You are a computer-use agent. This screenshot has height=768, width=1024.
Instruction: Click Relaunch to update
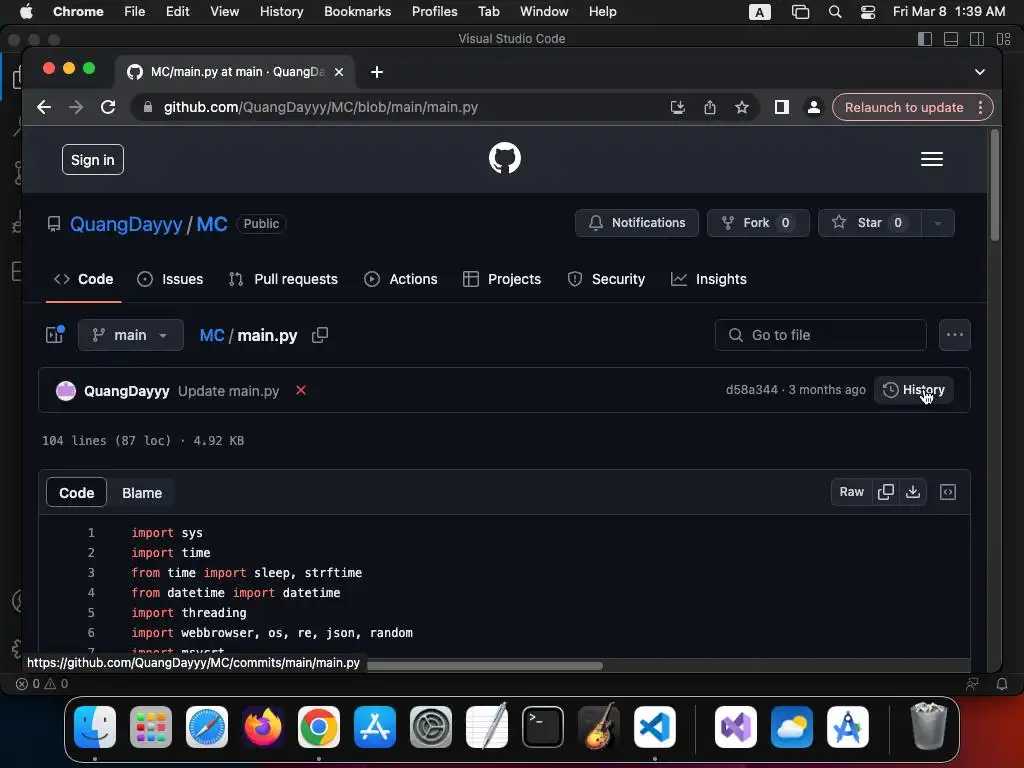point(904,107)
